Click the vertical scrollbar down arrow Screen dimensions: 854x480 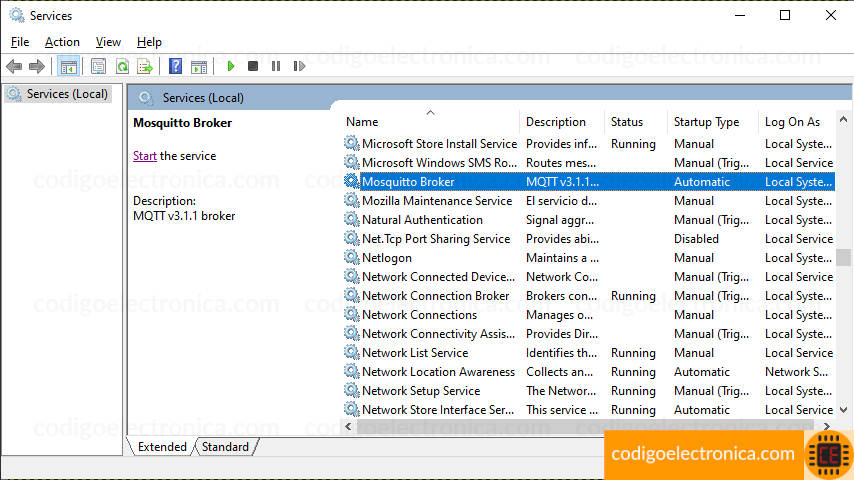pyautogui.click(x=844, y=410)
